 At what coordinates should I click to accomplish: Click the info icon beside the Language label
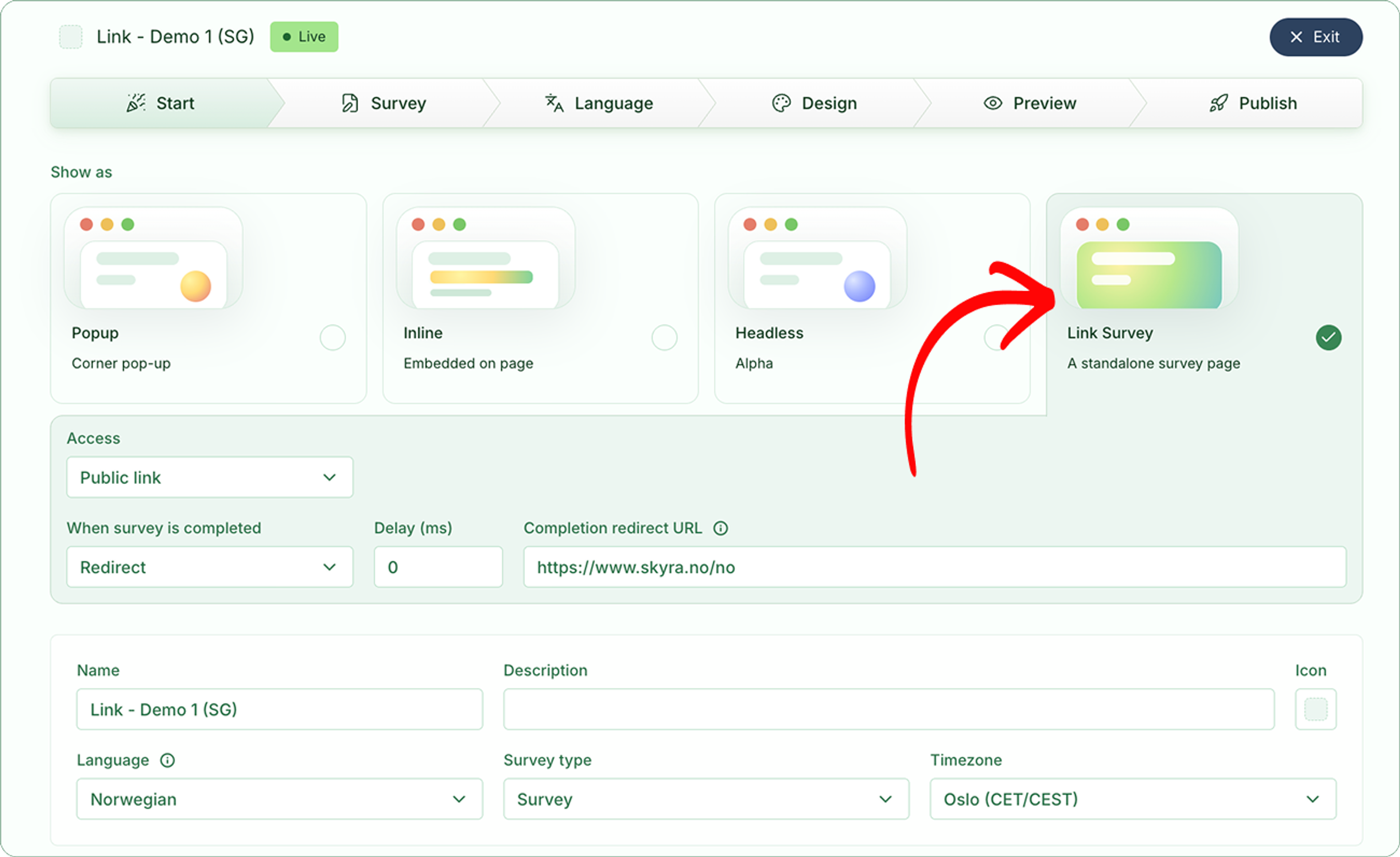click(x=168, y=760)
